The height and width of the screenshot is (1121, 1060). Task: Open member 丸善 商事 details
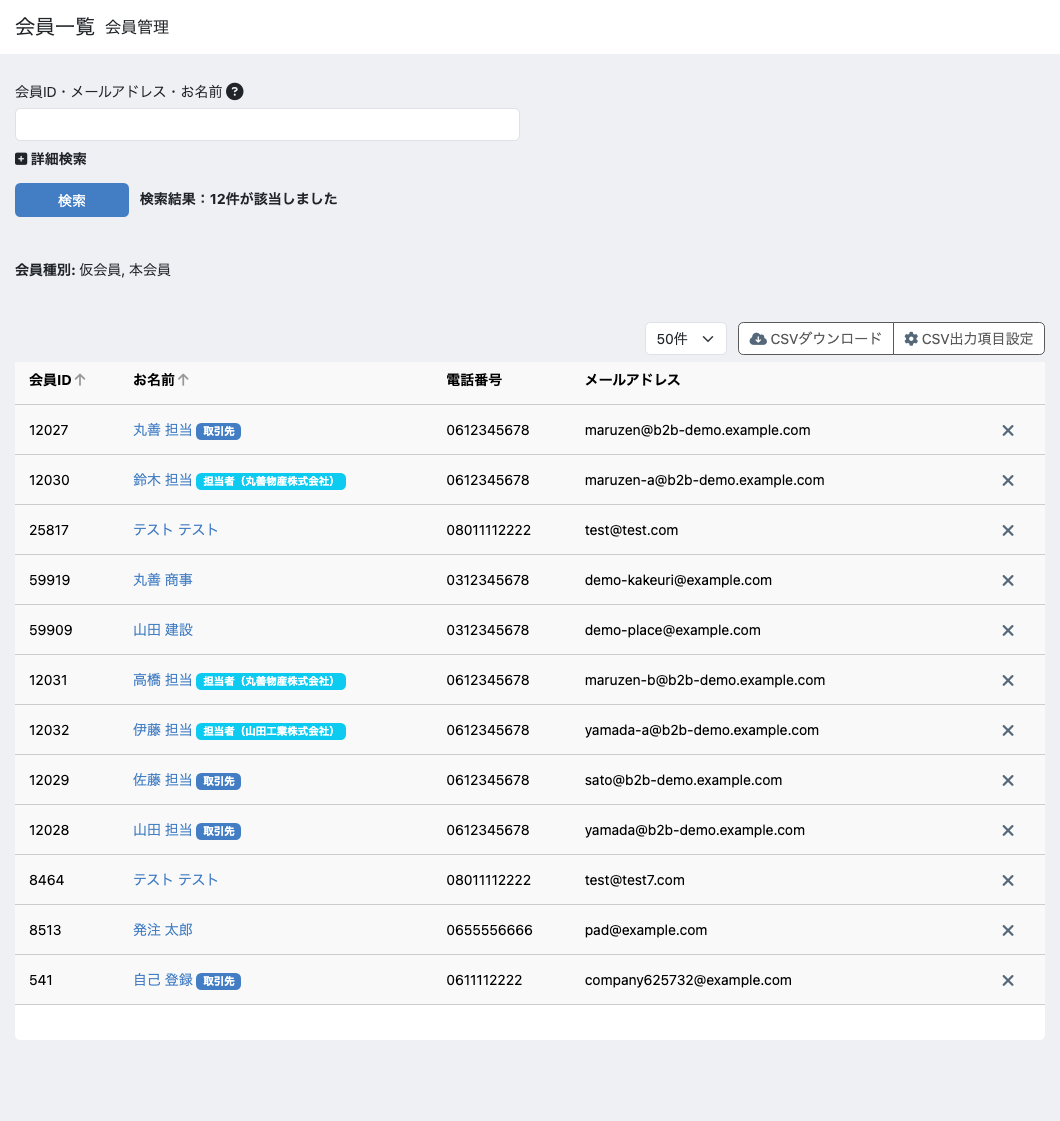click(x=163, y=580)
